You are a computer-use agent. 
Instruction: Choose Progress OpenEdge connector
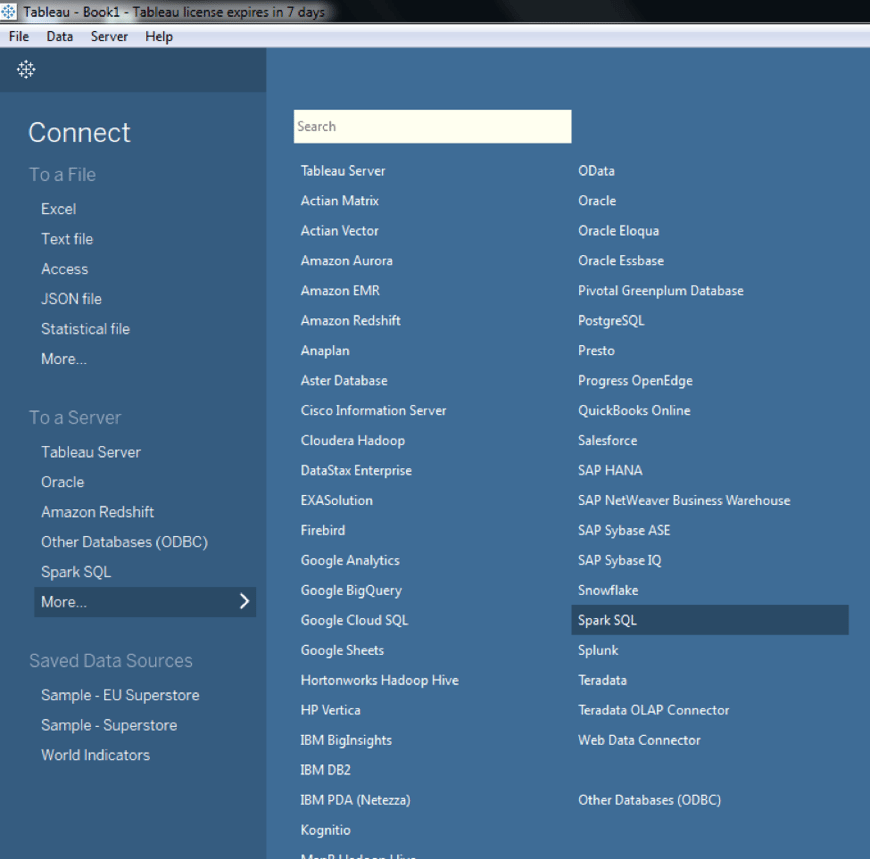(635, 381)
